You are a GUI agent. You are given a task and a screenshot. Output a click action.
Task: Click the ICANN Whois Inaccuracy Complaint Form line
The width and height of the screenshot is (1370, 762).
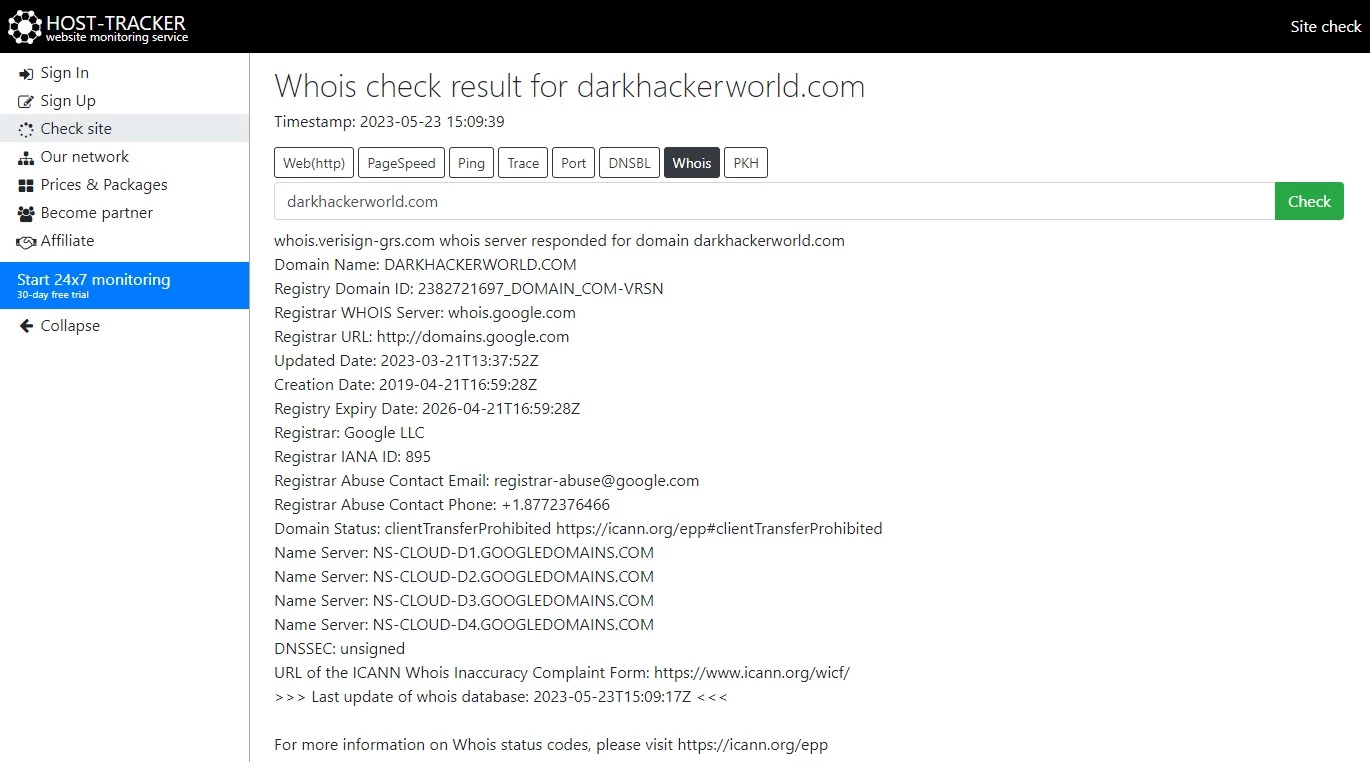tap(562, 673)
